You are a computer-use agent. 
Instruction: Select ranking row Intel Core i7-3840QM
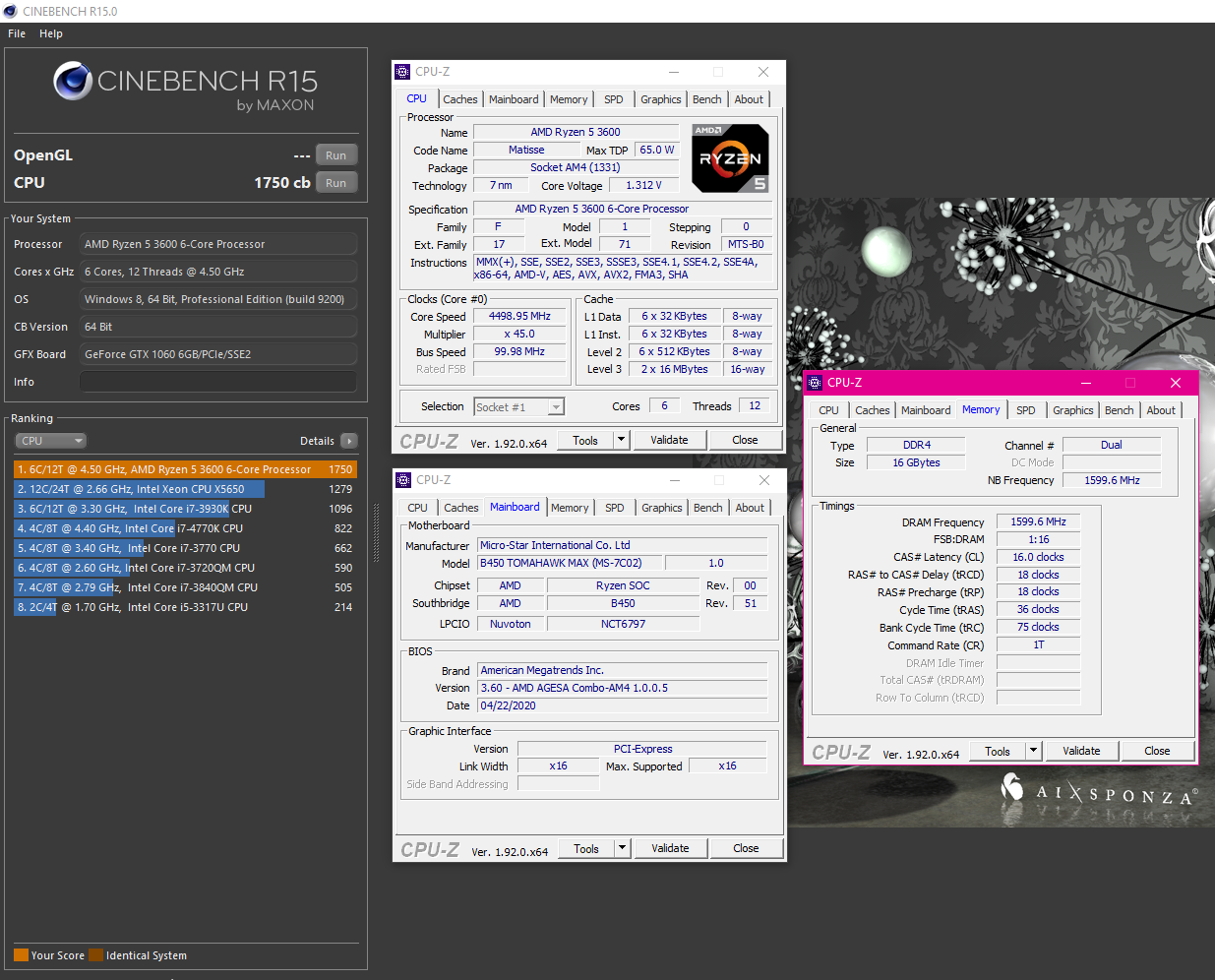tap(185, 587)
